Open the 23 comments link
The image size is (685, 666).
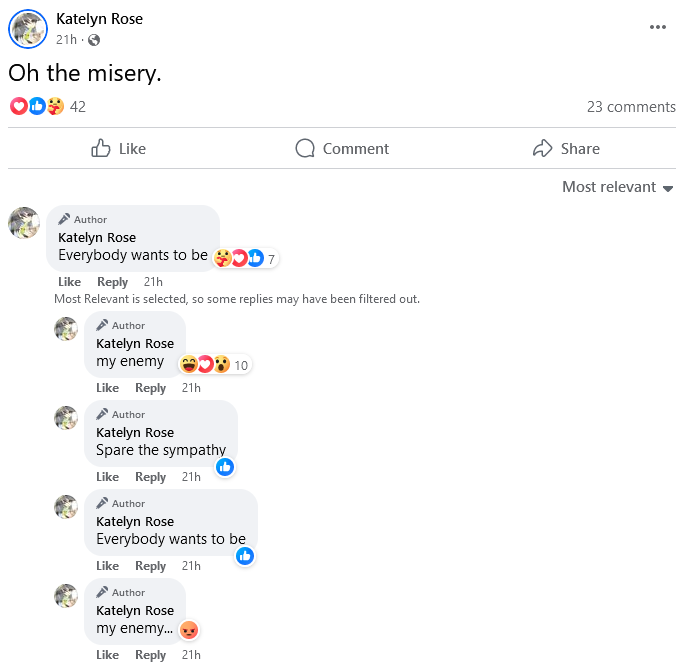(x=631, y=107)
